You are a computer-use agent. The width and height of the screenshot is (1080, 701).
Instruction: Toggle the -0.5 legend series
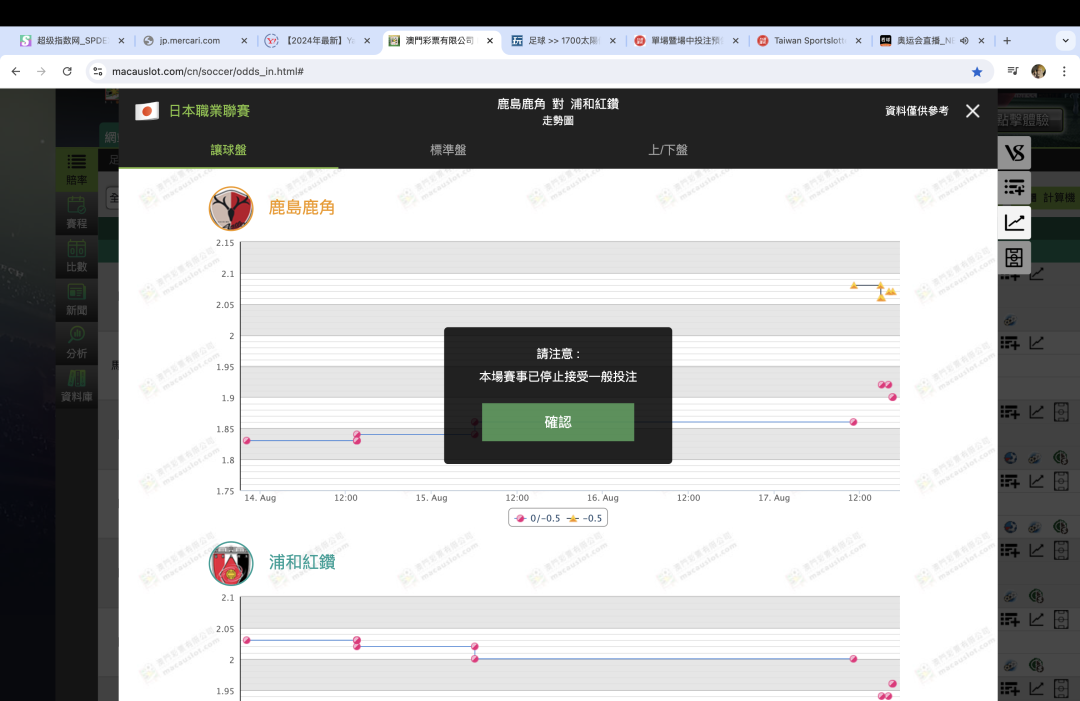coord(584,518)
